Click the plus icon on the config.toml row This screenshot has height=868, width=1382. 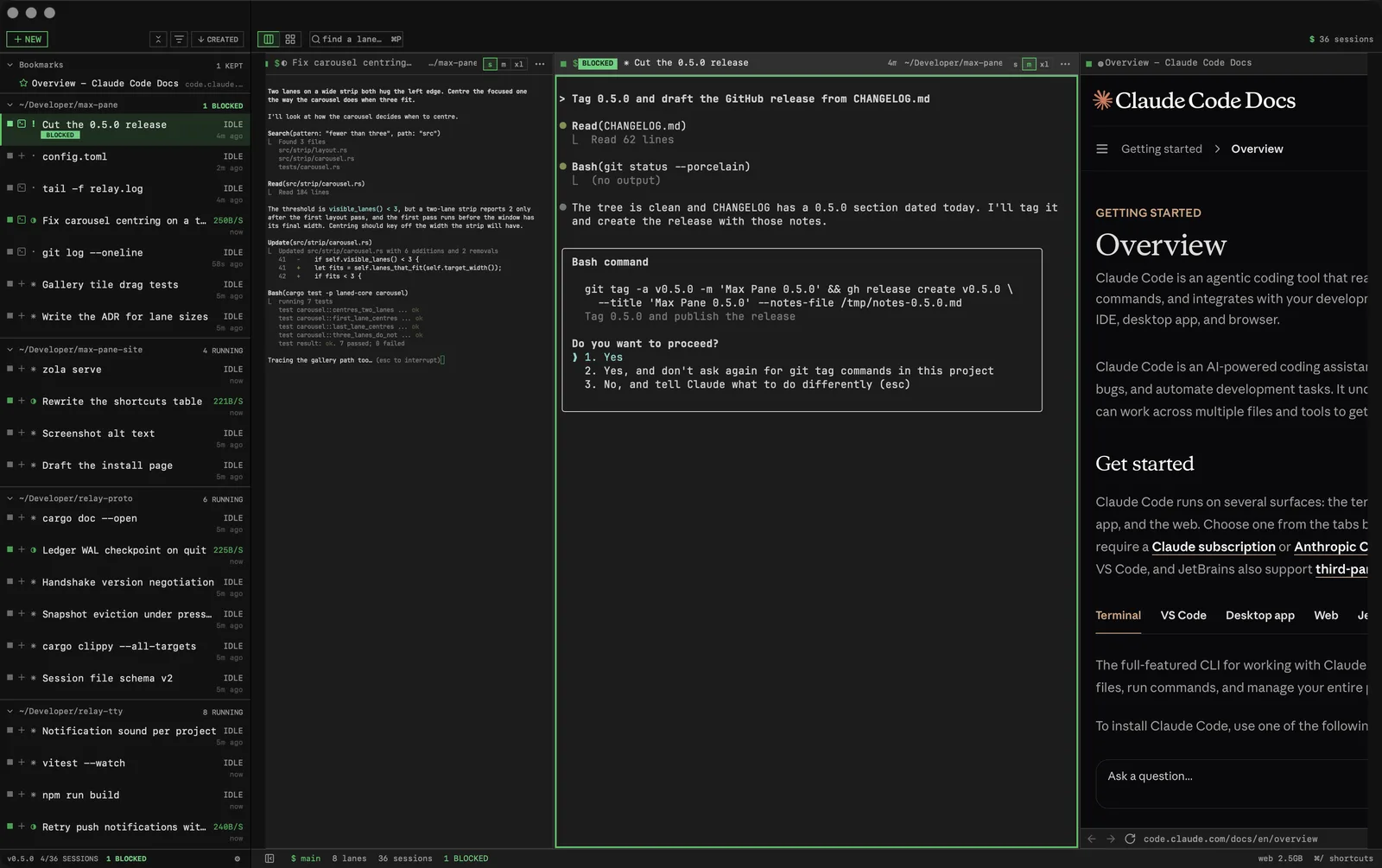(x=22, y=156)
